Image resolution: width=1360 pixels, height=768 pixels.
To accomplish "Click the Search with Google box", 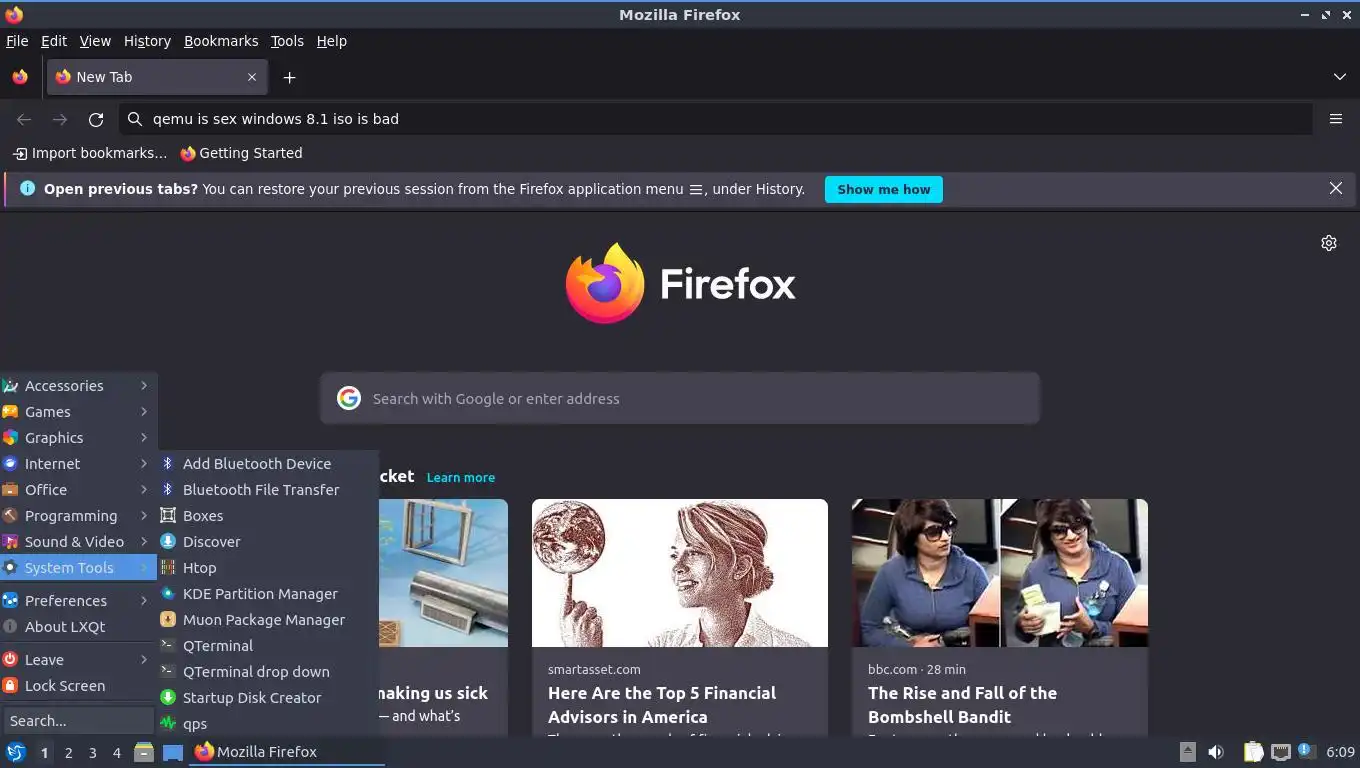I will tap(680, 399).
